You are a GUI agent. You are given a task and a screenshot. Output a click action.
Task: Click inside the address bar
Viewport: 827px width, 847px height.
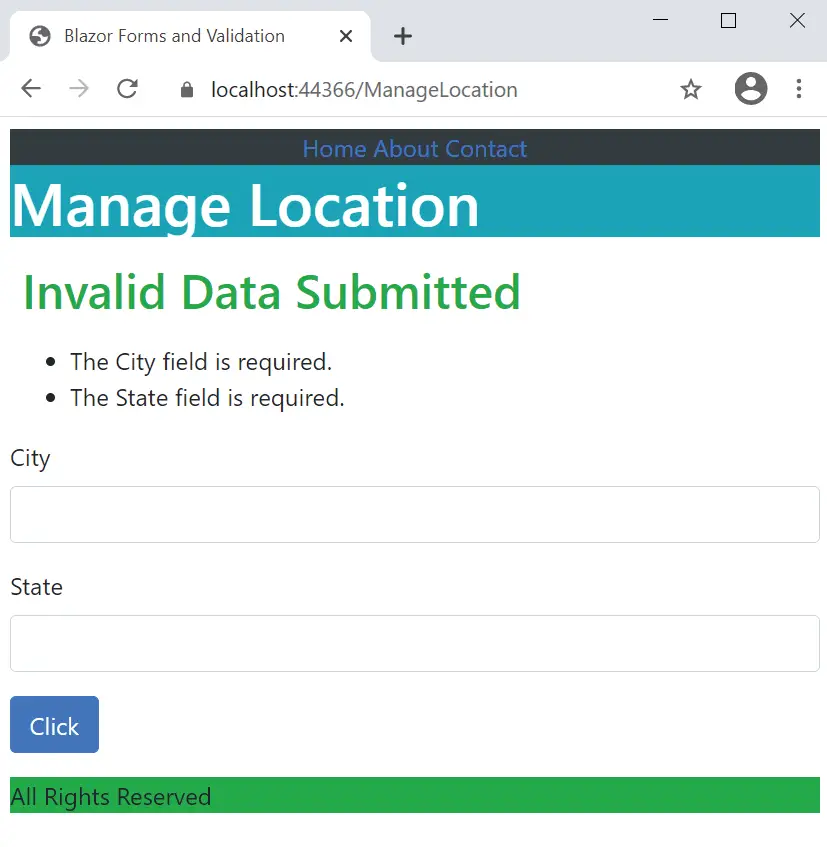(x=400, y=89)
